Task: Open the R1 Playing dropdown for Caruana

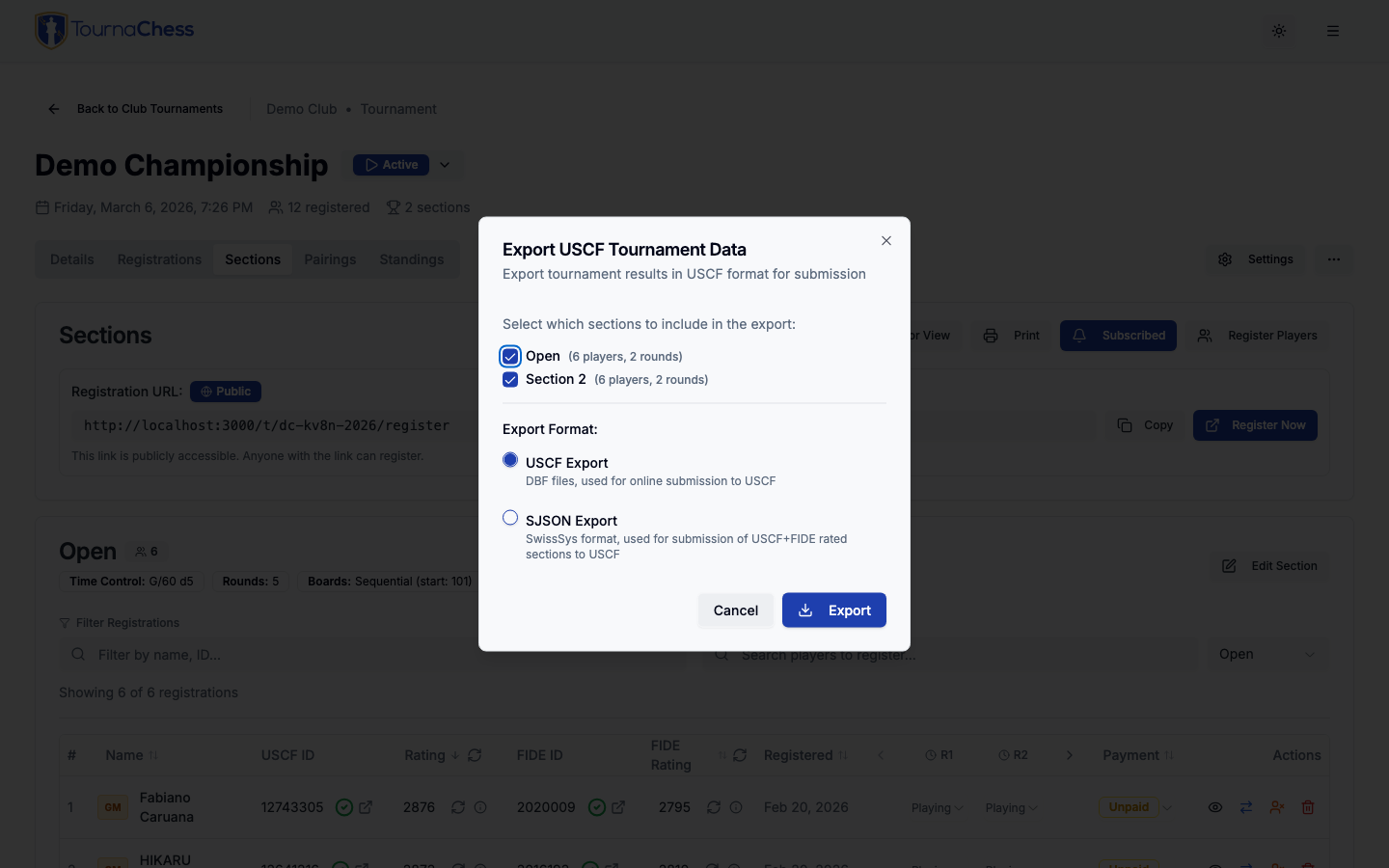Action: 937,808
